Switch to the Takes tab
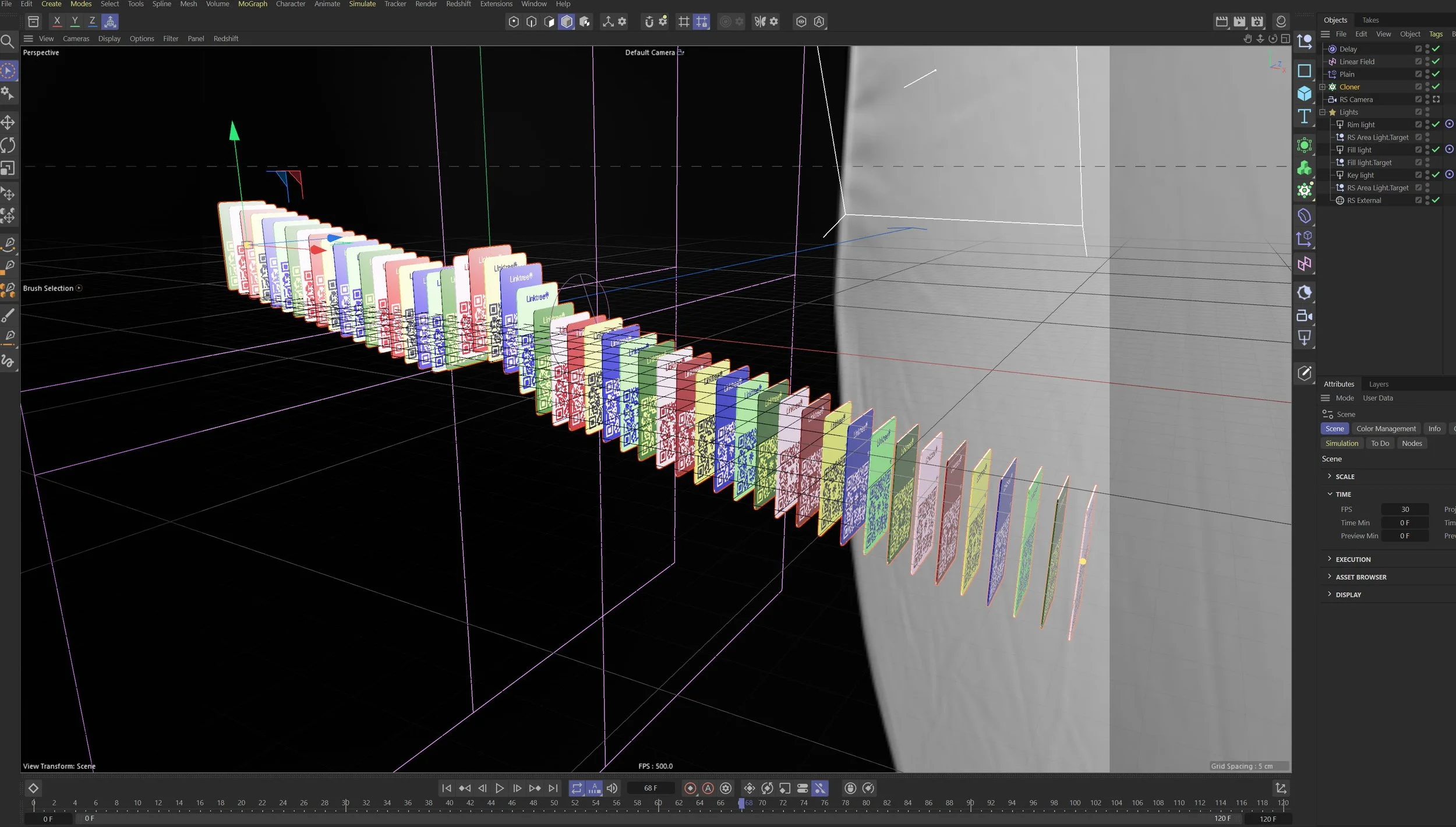This screenshot has width=1456, height=827. (x=1370, y=20)
